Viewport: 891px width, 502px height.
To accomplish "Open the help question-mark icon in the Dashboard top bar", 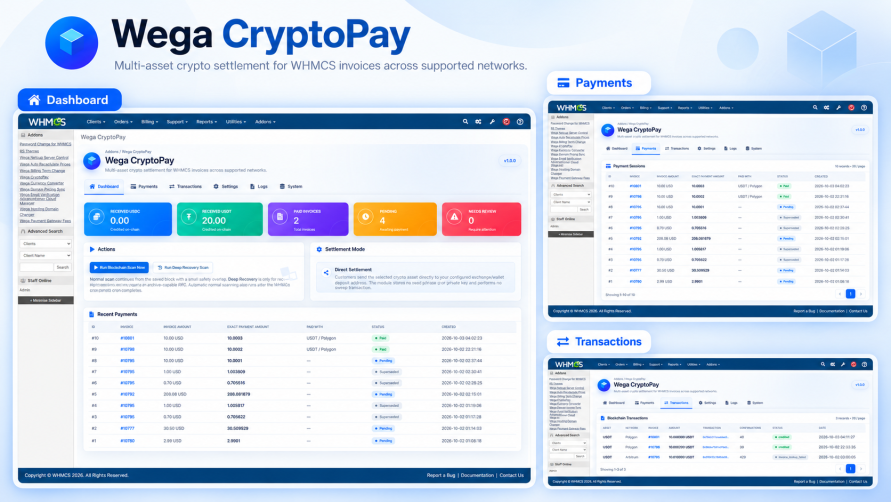I will [520, 122].
